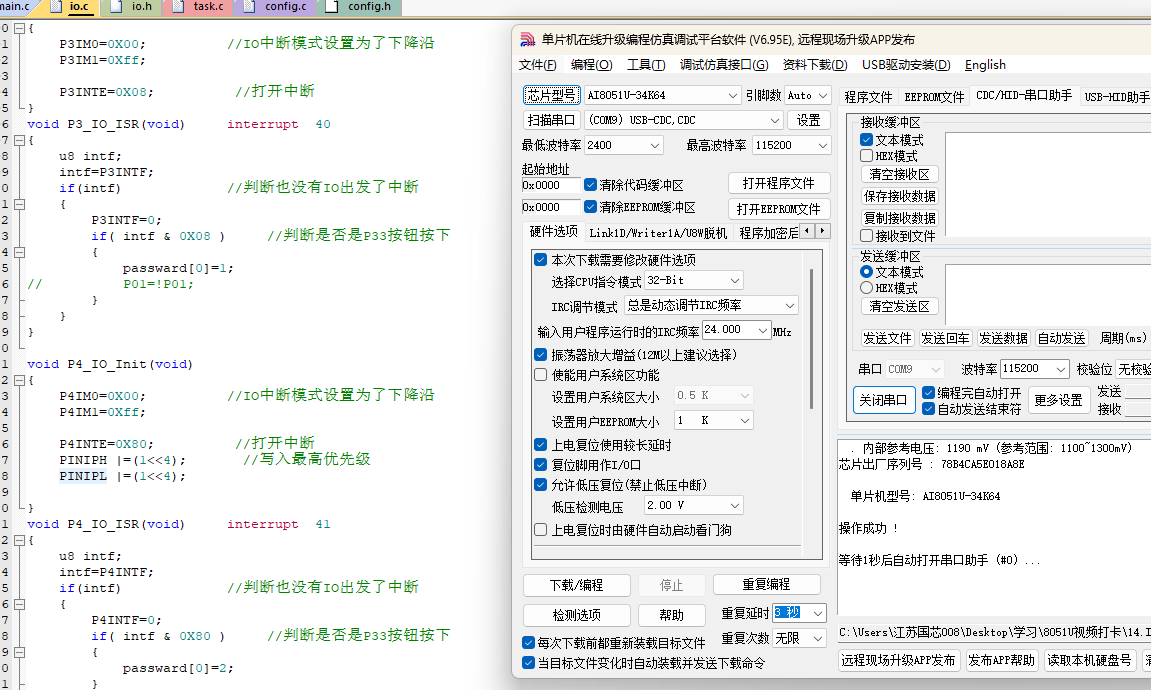
Task: Open the 编程(O) menu
Action: [592, 65]
